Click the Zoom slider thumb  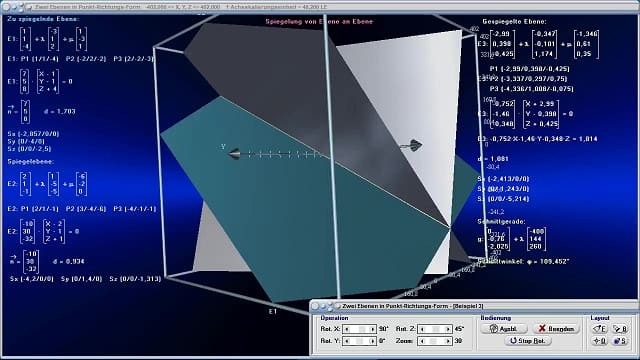click(433, 341)
